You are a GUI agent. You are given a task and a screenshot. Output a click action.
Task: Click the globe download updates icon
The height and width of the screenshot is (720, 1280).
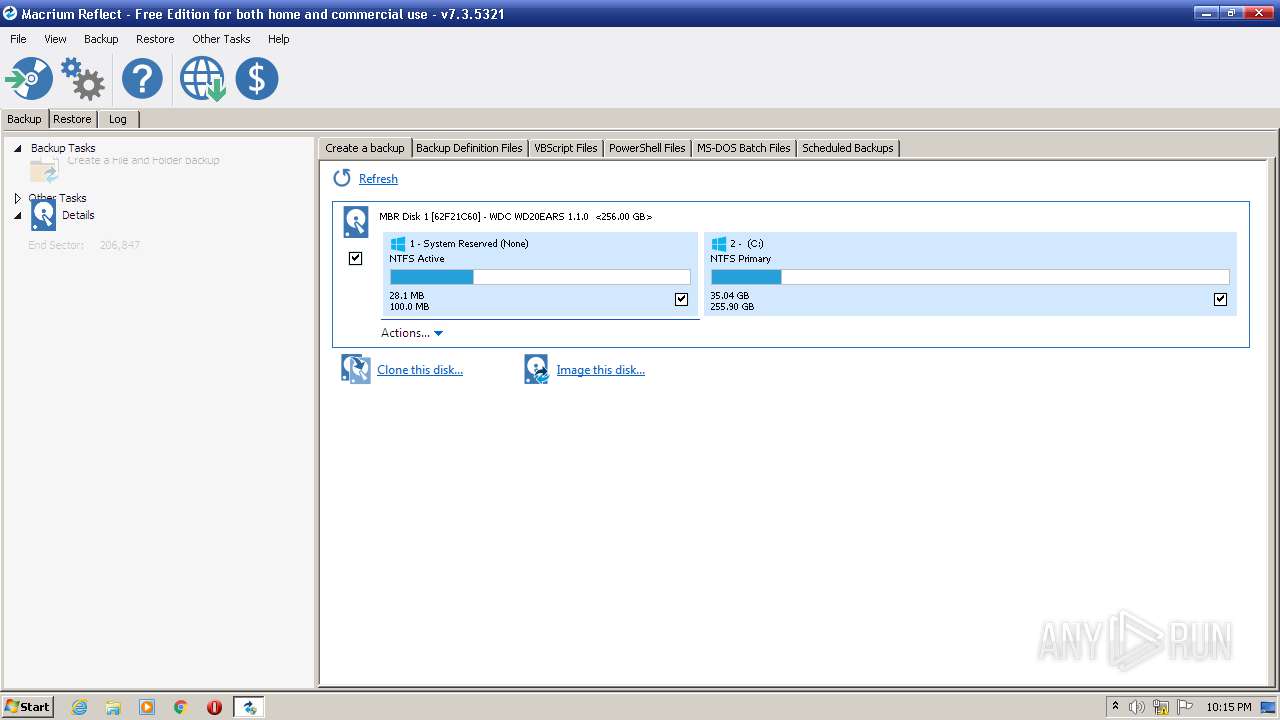202,78
